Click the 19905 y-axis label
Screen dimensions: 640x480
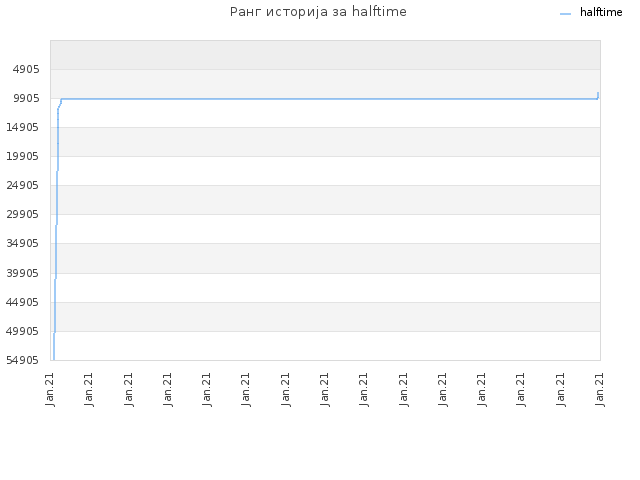[x=22, y=156]
